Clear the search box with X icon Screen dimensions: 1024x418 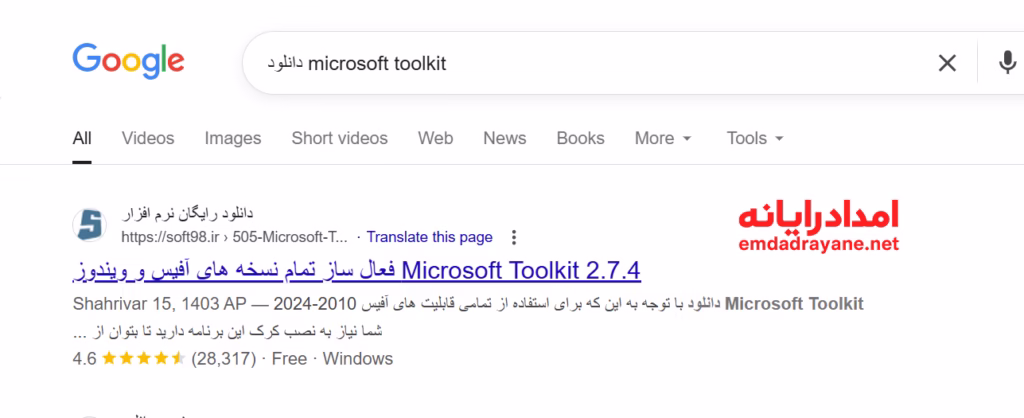[946, 63]
